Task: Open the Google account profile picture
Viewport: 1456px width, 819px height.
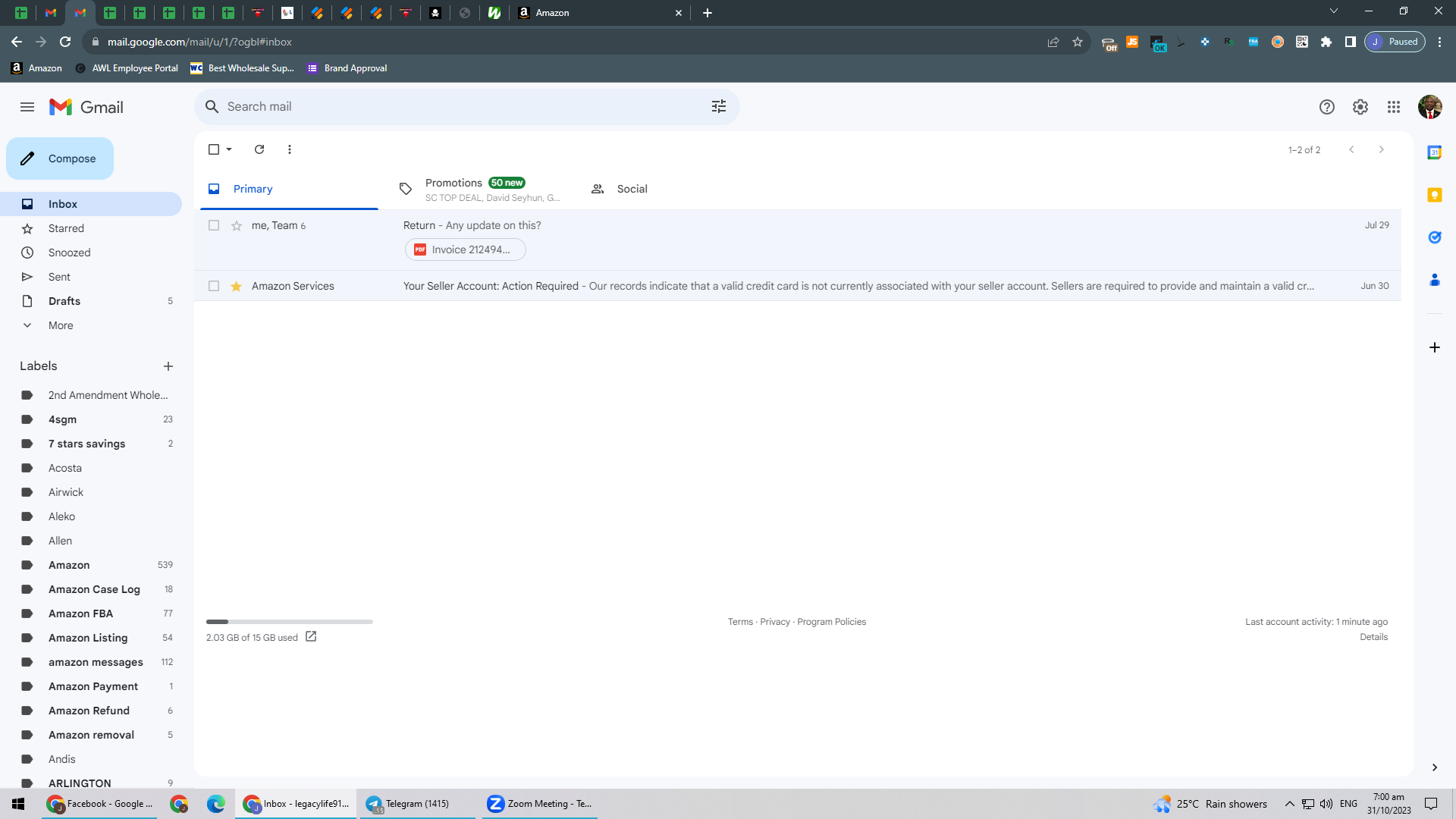Action: coord(1430,107)
